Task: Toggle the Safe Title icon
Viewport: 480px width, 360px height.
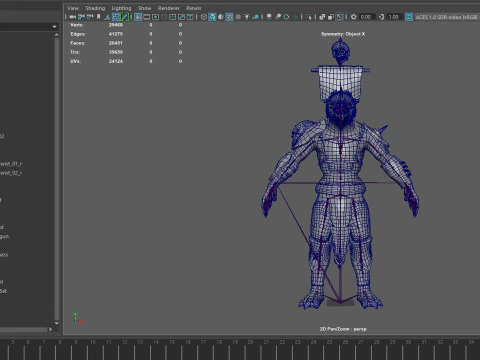Action: [x=190, y=17]
